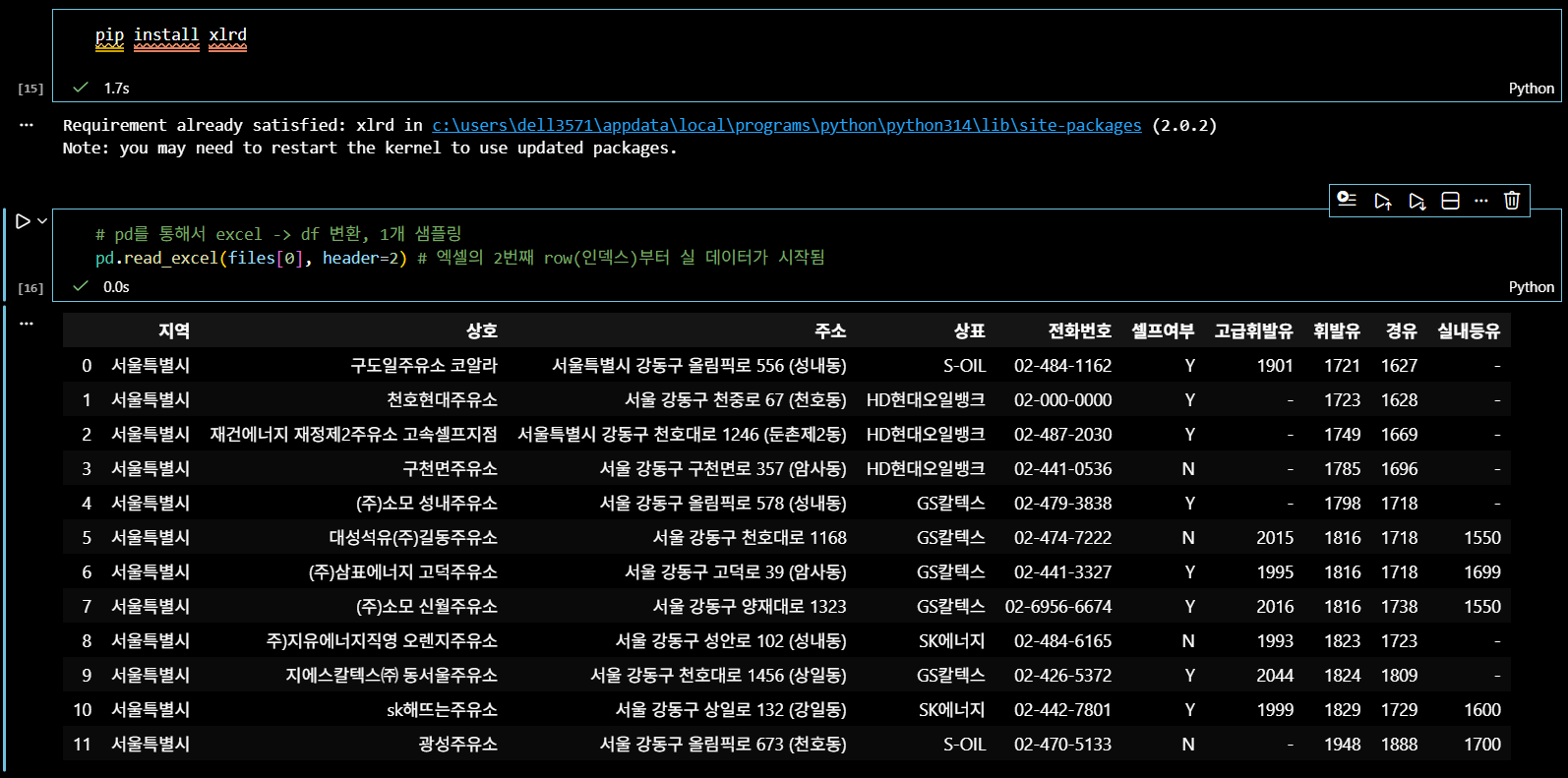Click row index 5 of the DataFrame

[x=87, y=538]
